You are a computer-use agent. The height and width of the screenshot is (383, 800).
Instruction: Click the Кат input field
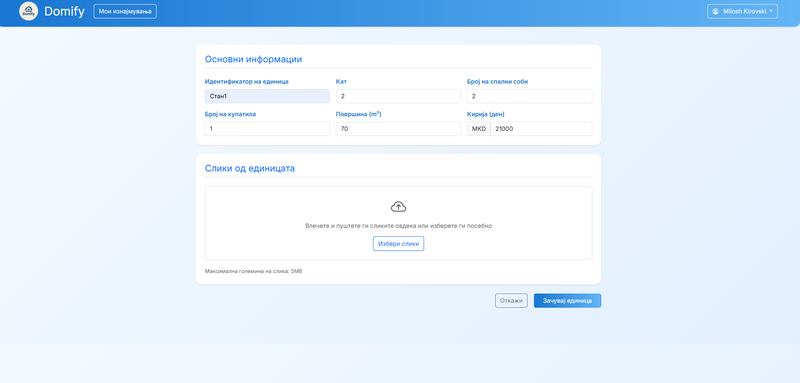(398, 96)
